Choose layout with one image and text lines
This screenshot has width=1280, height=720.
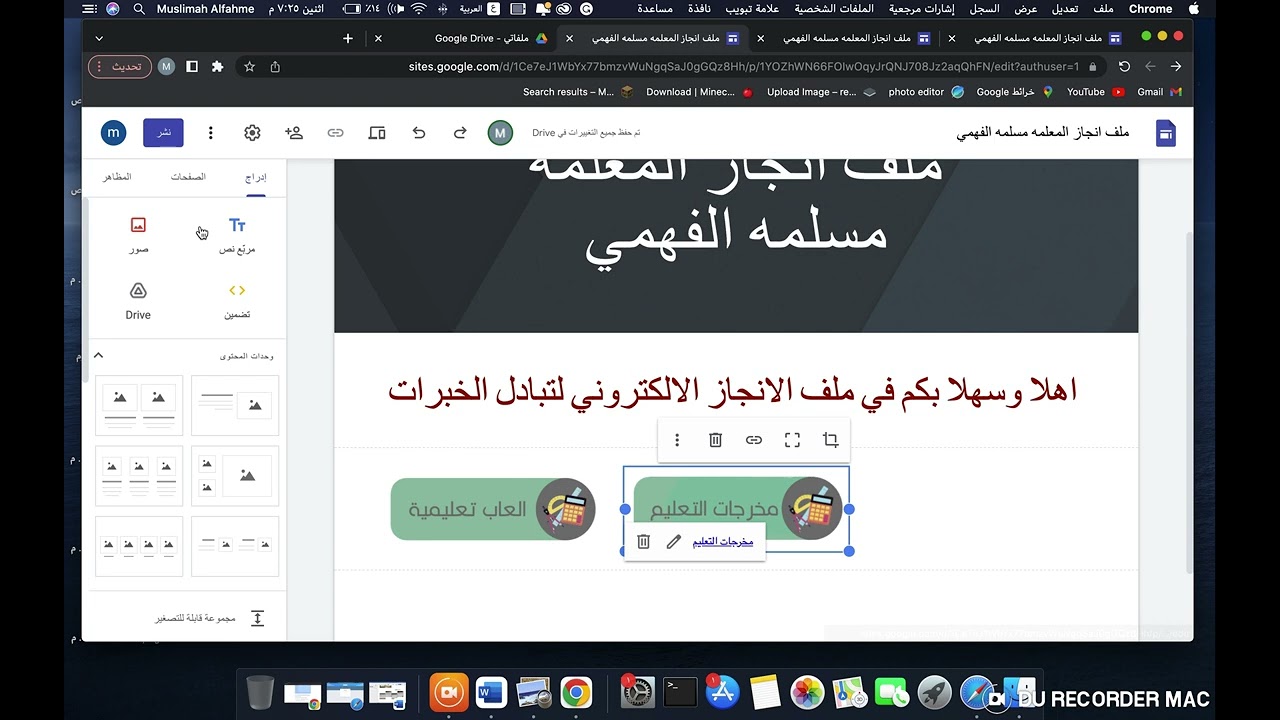pyautogui.click(x=235, y=405)
